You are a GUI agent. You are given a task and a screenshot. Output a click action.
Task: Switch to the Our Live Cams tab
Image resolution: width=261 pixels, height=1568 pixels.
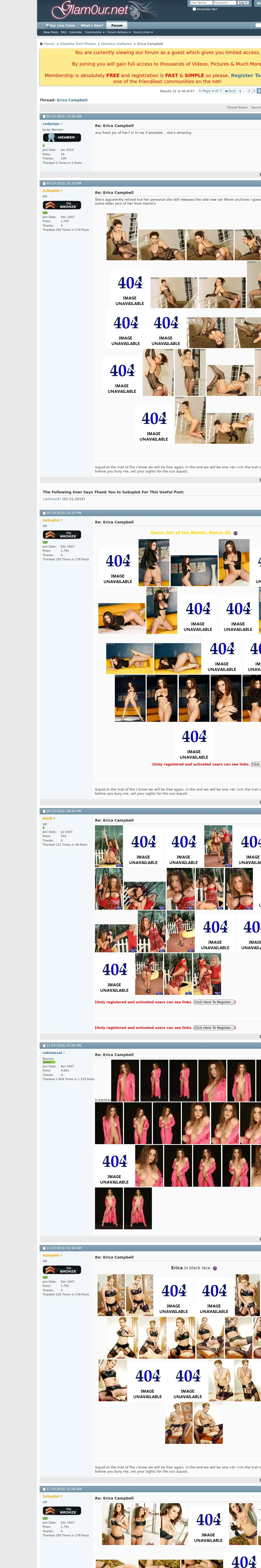click(60, 26)
